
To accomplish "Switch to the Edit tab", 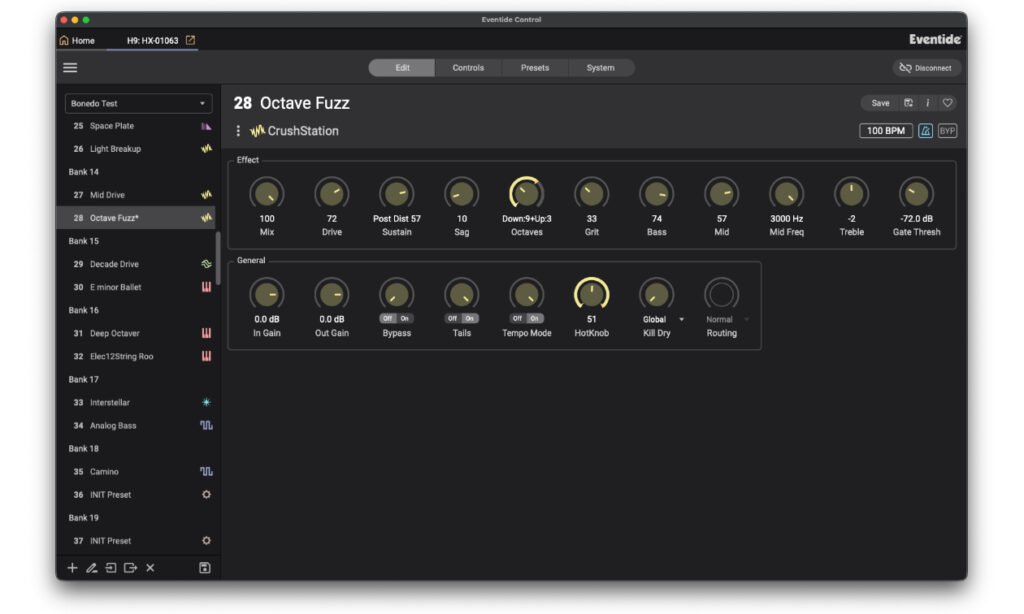I will (x=402, y=68).
